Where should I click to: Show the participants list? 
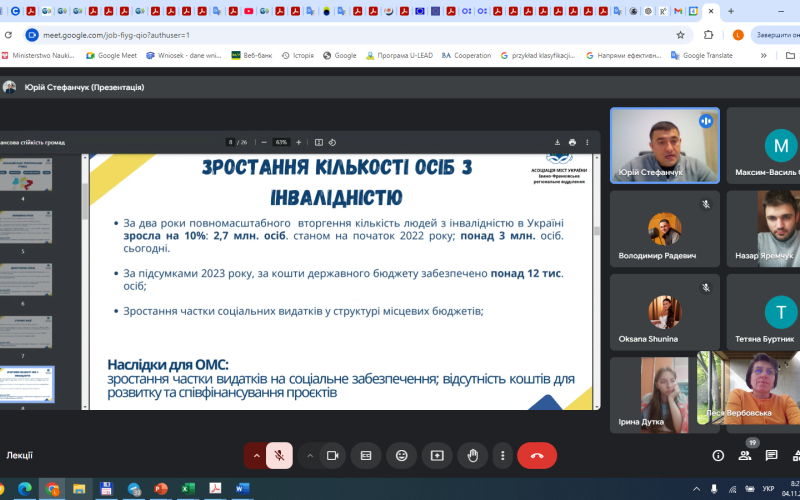745,456
